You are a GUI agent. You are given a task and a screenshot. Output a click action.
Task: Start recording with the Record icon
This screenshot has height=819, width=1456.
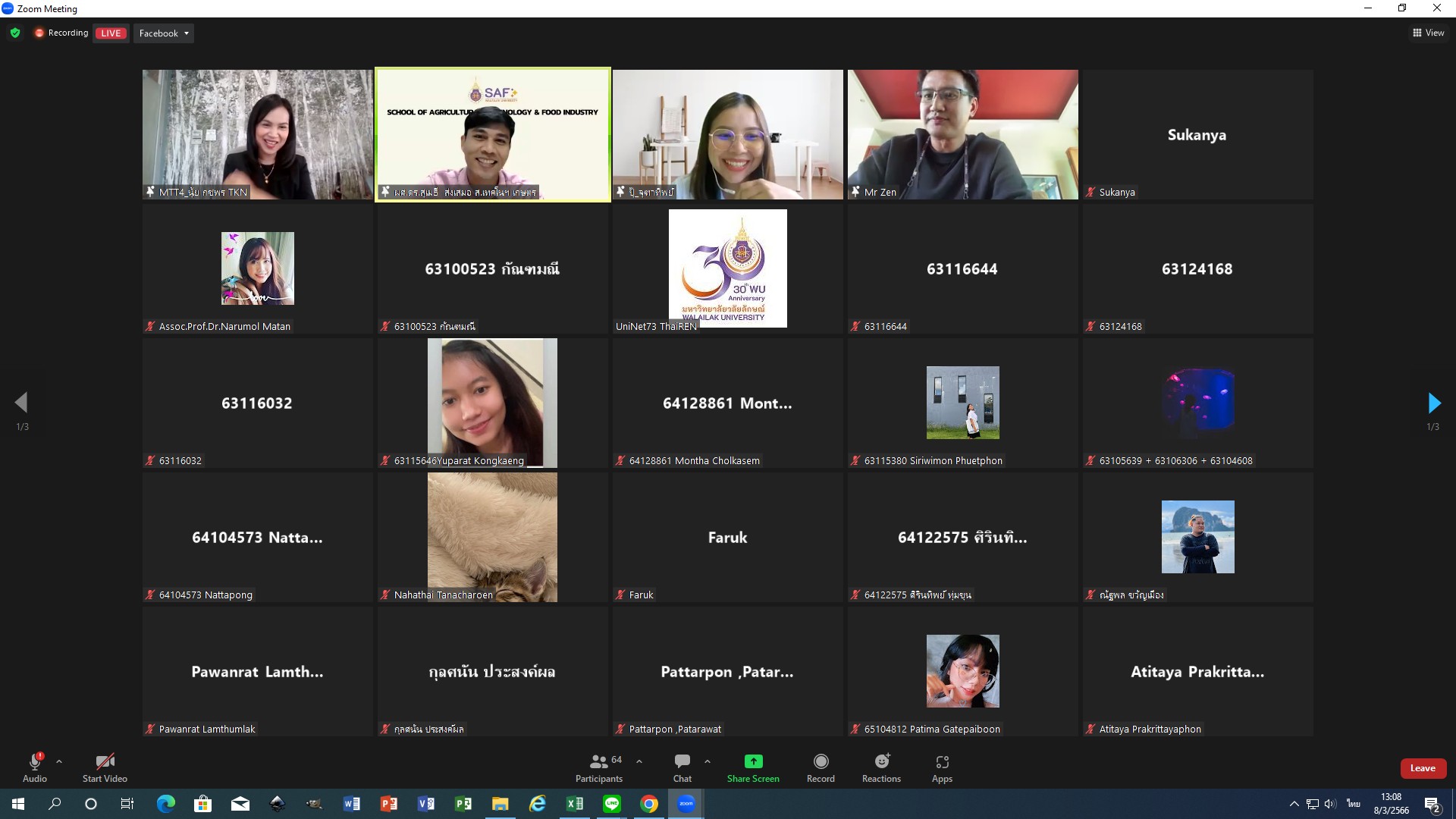pos(821,762)
